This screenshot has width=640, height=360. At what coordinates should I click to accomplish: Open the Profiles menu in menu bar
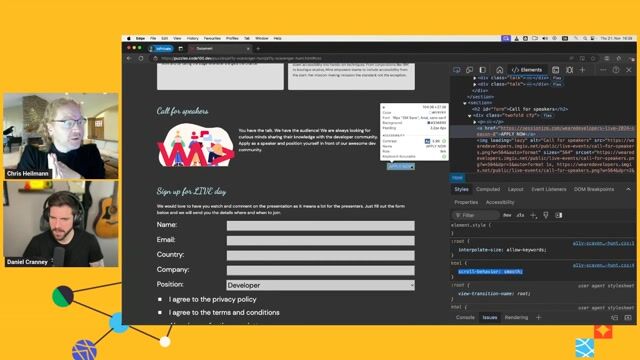coord(232,38)
